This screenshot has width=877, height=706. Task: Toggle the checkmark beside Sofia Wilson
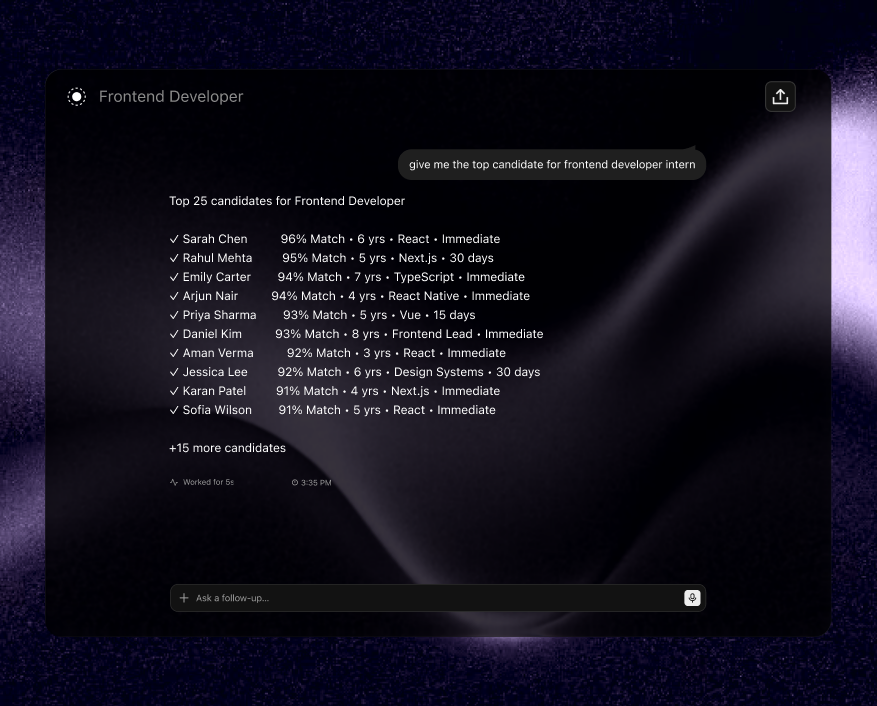click(174, 410)
